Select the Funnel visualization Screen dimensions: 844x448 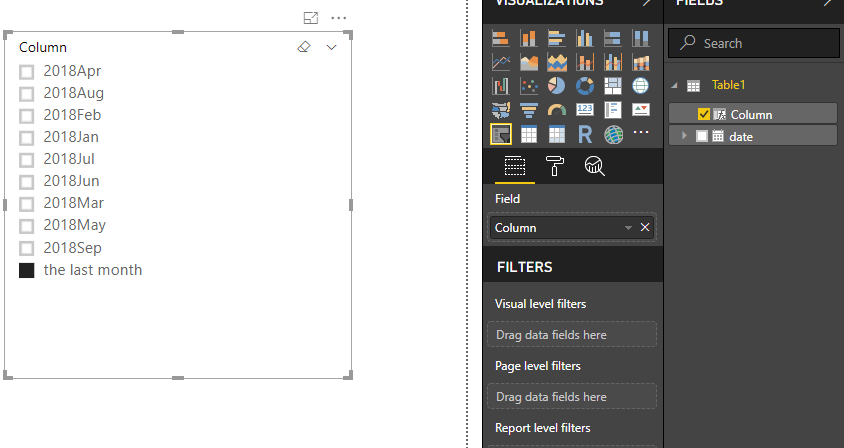point(529,110)
